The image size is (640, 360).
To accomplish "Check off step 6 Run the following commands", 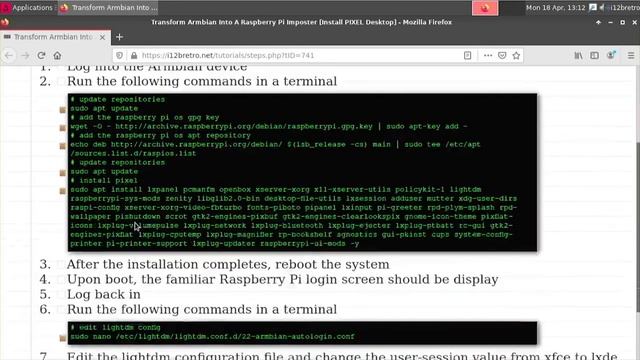I will coord(60,309).
